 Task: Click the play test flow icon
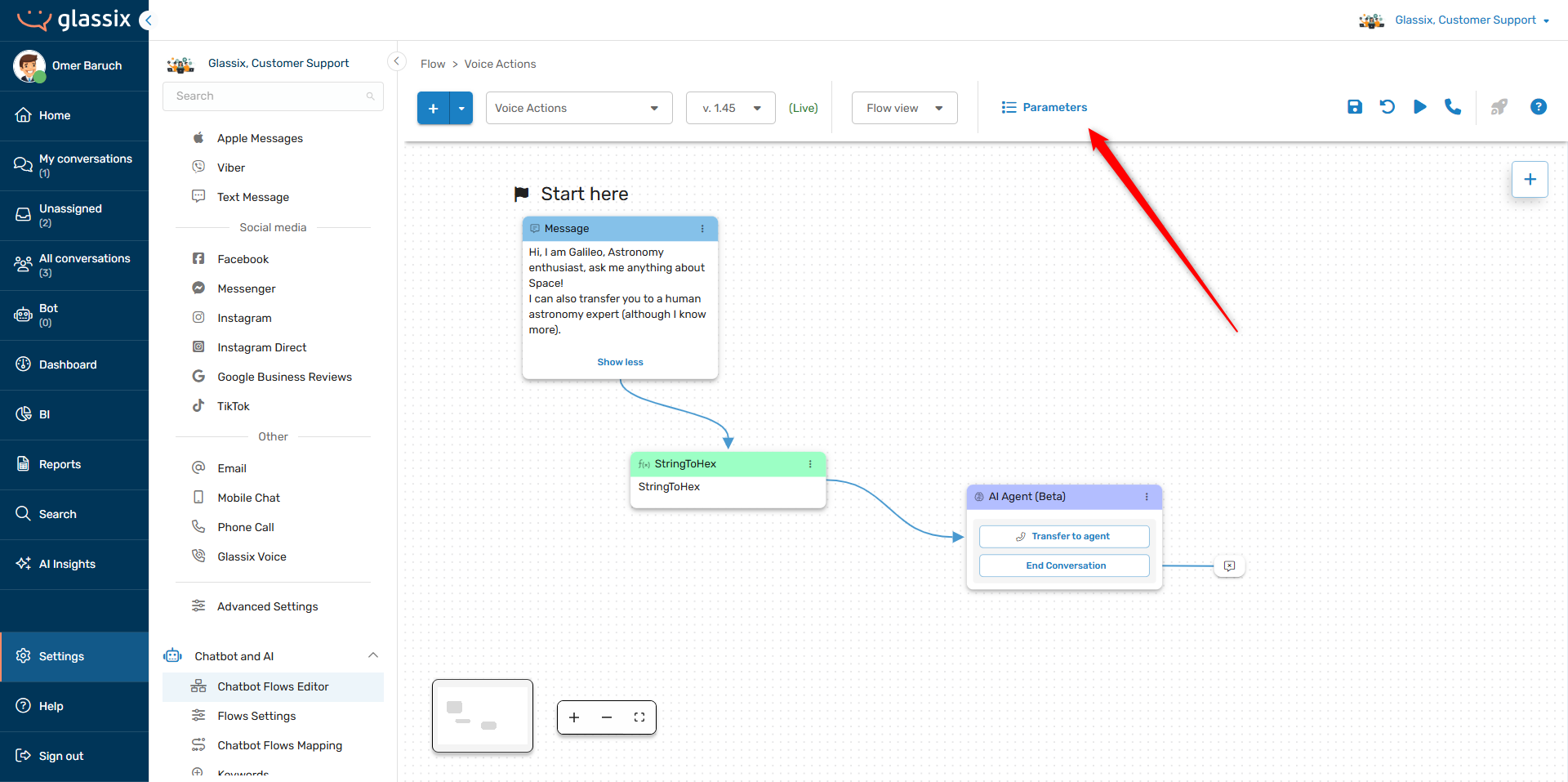point(1420,107)
